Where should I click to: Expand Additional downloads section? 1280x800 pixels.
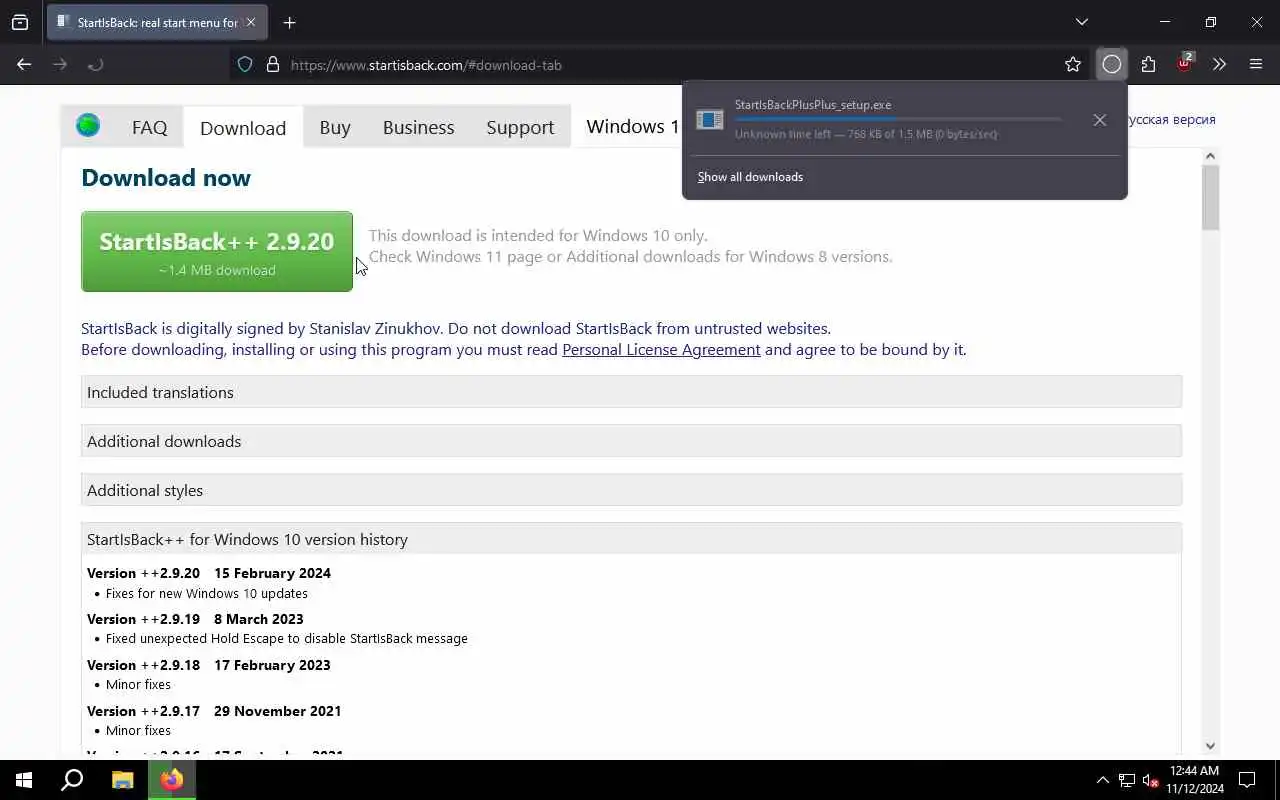point(631,441)
